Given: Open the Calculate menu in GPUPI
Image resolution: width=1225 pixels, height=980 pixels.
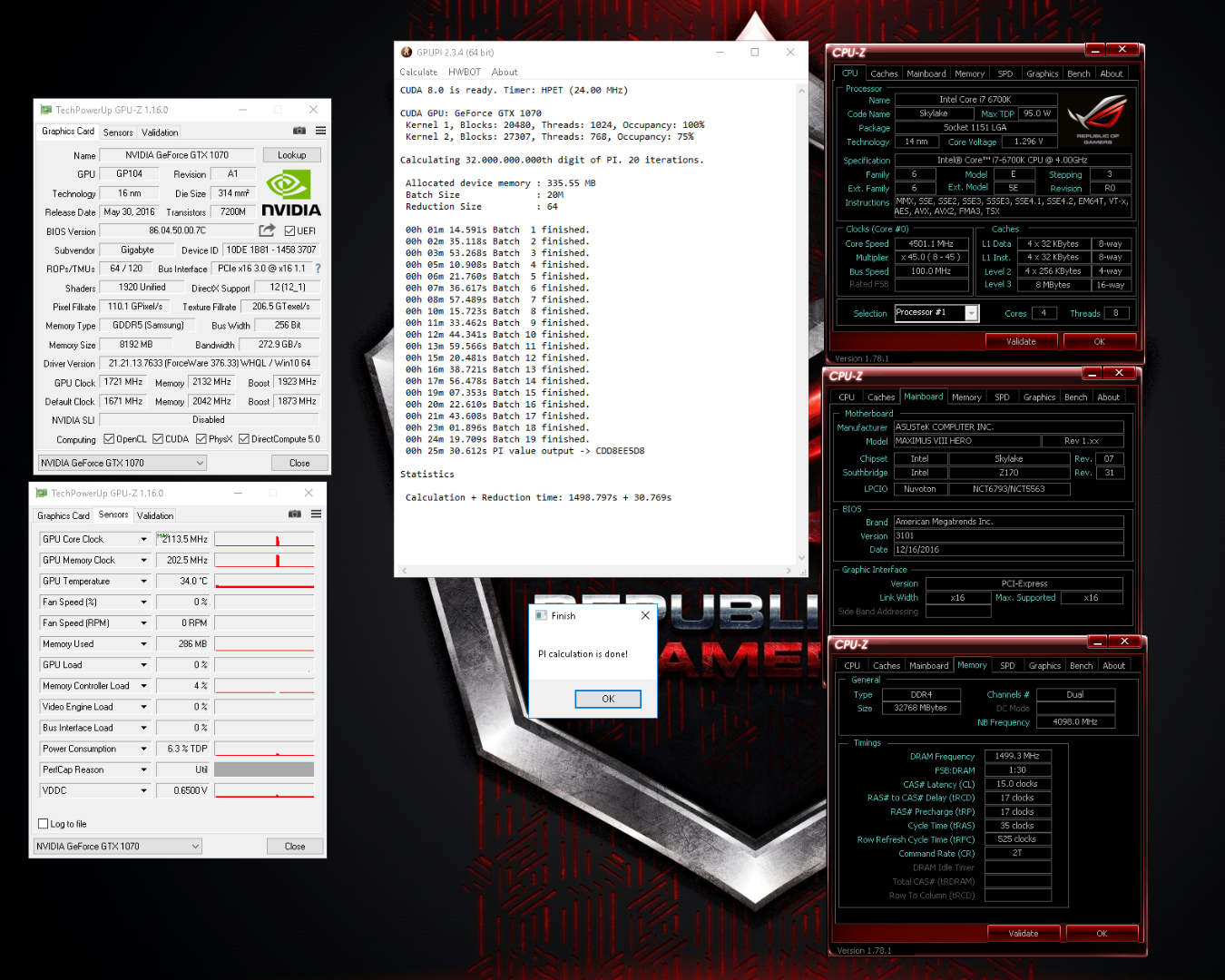Looking at the screenshot, I should pyautogui.click(x=418, y=73).
